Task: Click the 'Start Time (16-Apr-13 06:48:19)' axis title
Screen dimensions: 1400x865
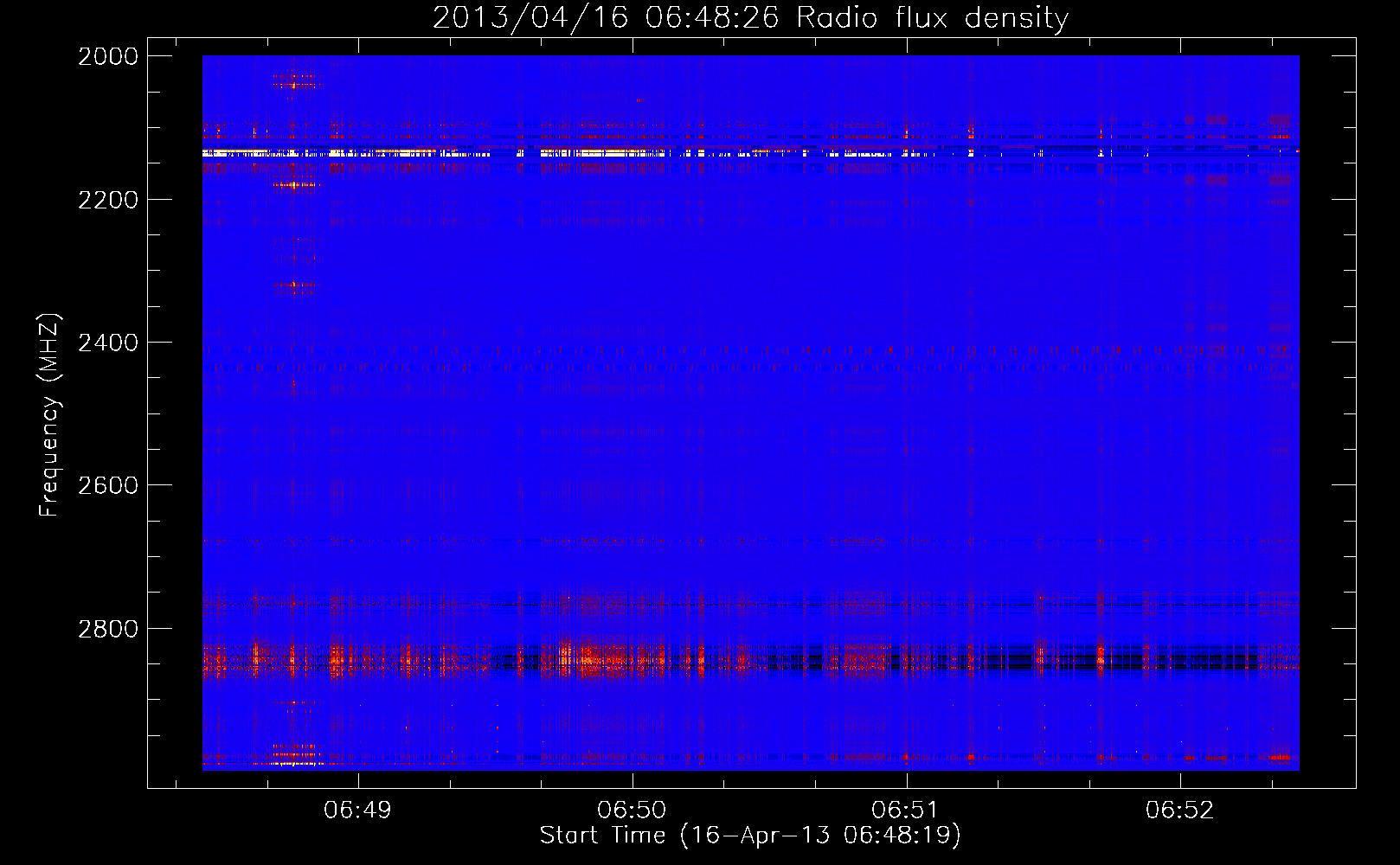Action: pyautogui.click(x=750, y=836)
